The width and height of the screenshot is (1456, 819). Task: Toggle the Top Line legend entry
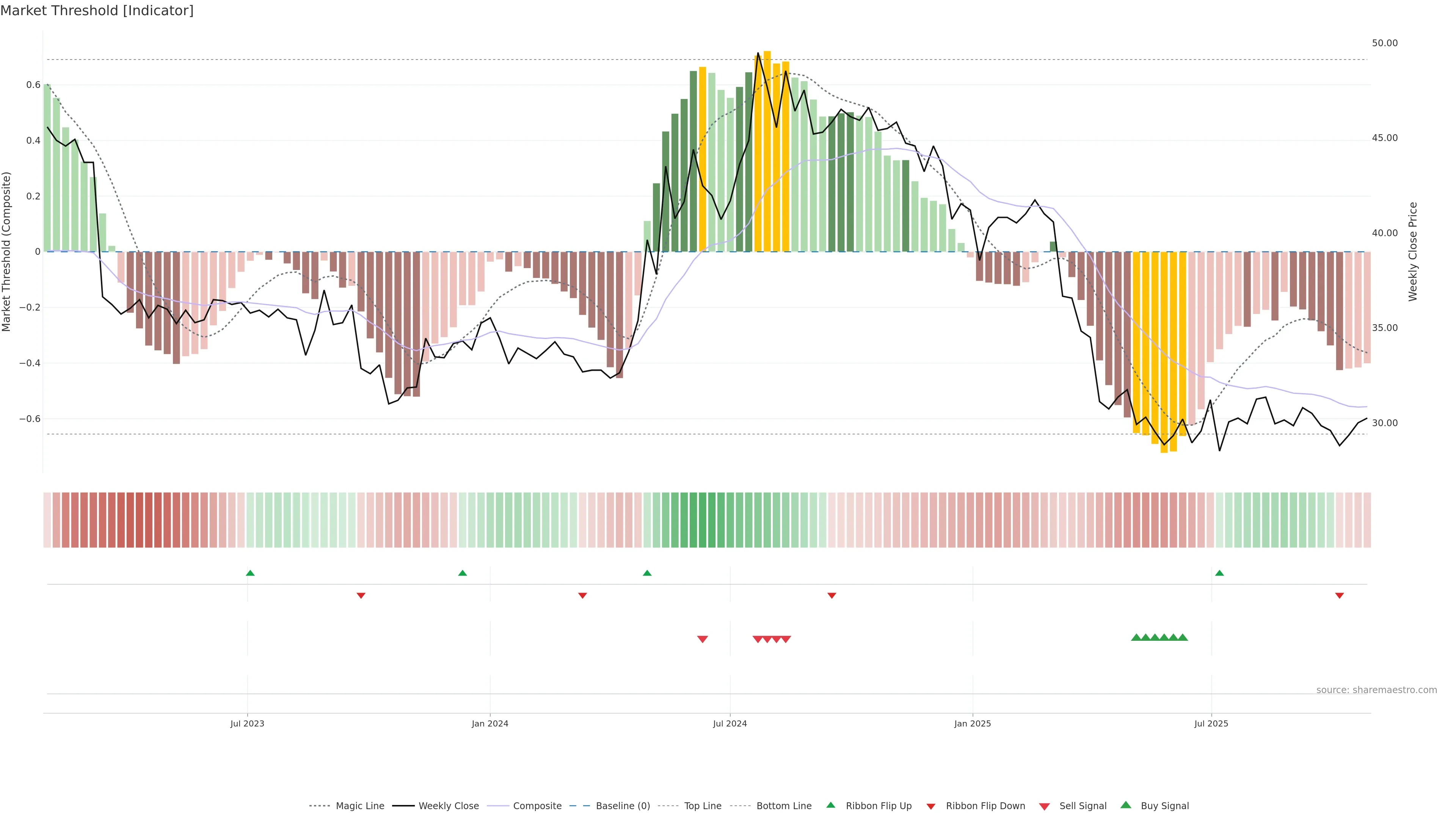click(x=703, y=806)
